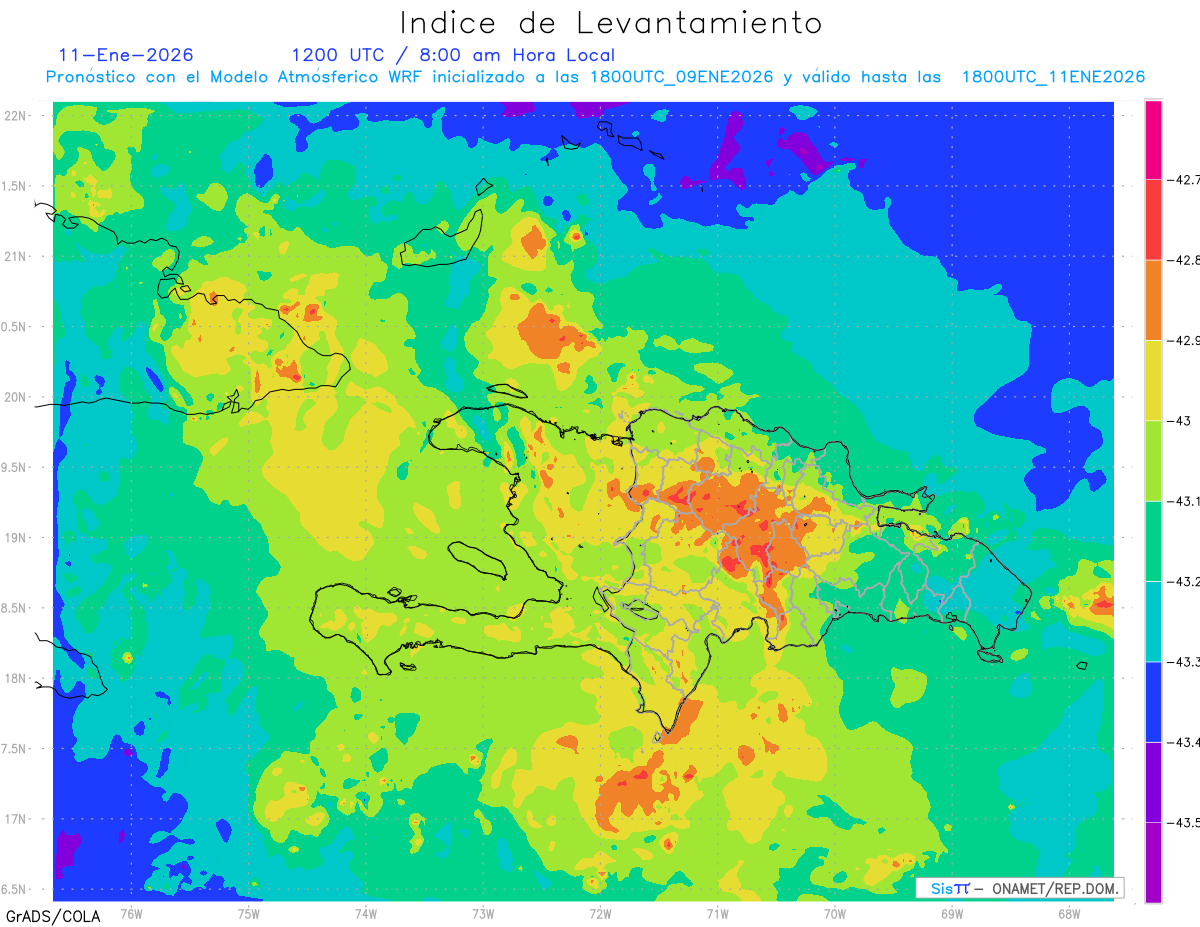
Task: Click '1200 UTC / 8:00 am Hora Local'
Action: [x=453, y=55]
